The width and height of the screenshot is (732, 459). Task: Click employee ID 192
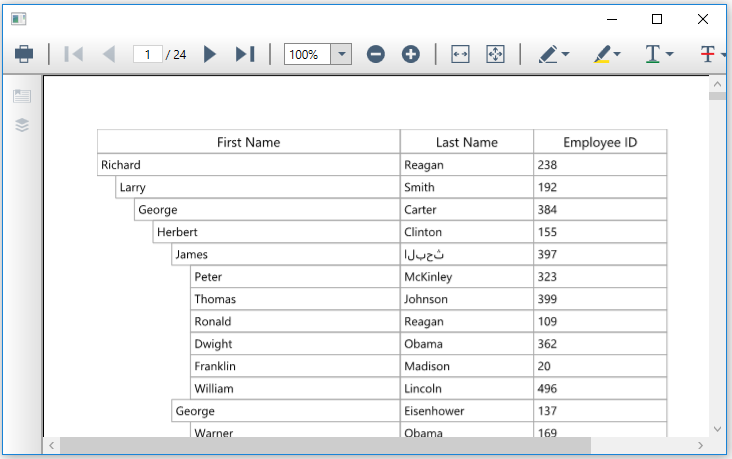pos(600,187)
